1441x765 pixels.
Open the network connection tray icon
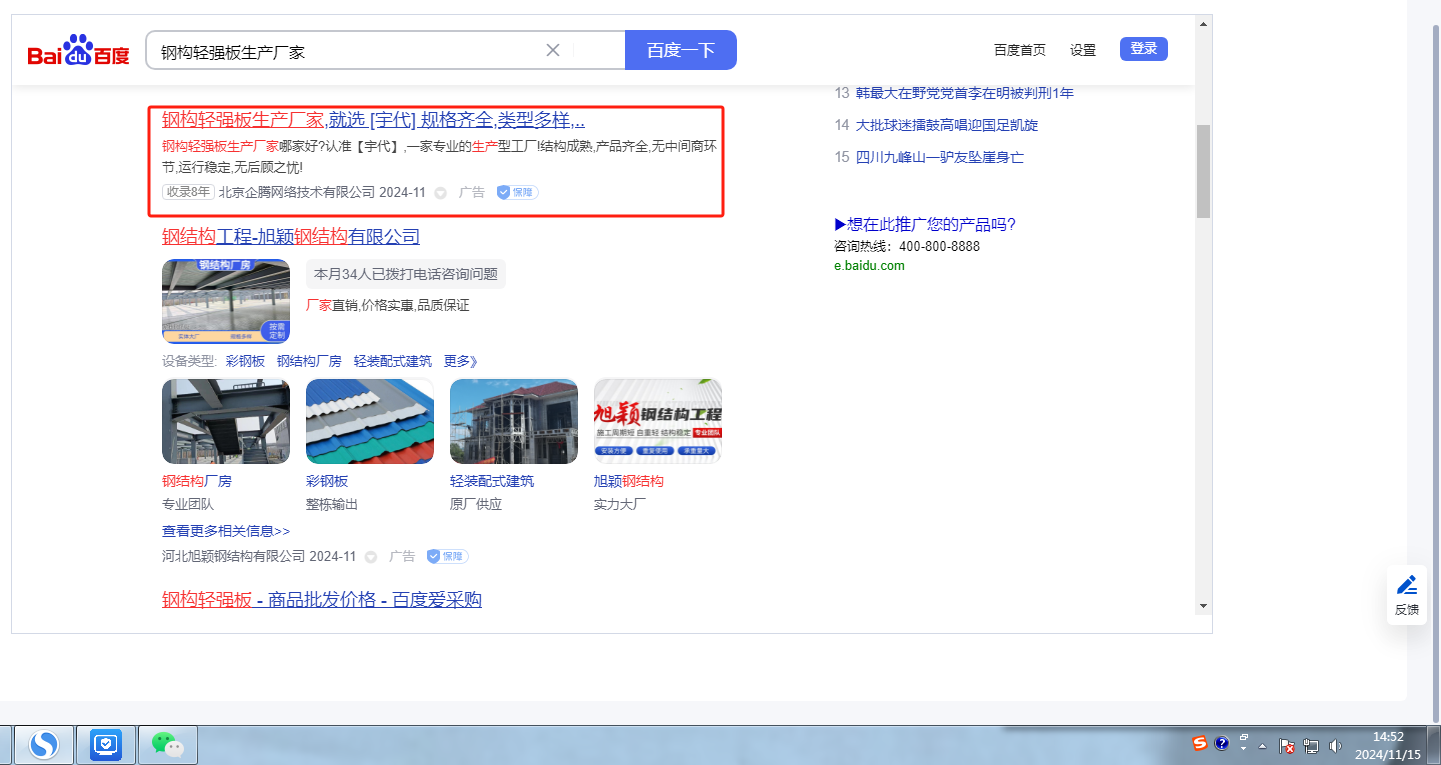1312,746
